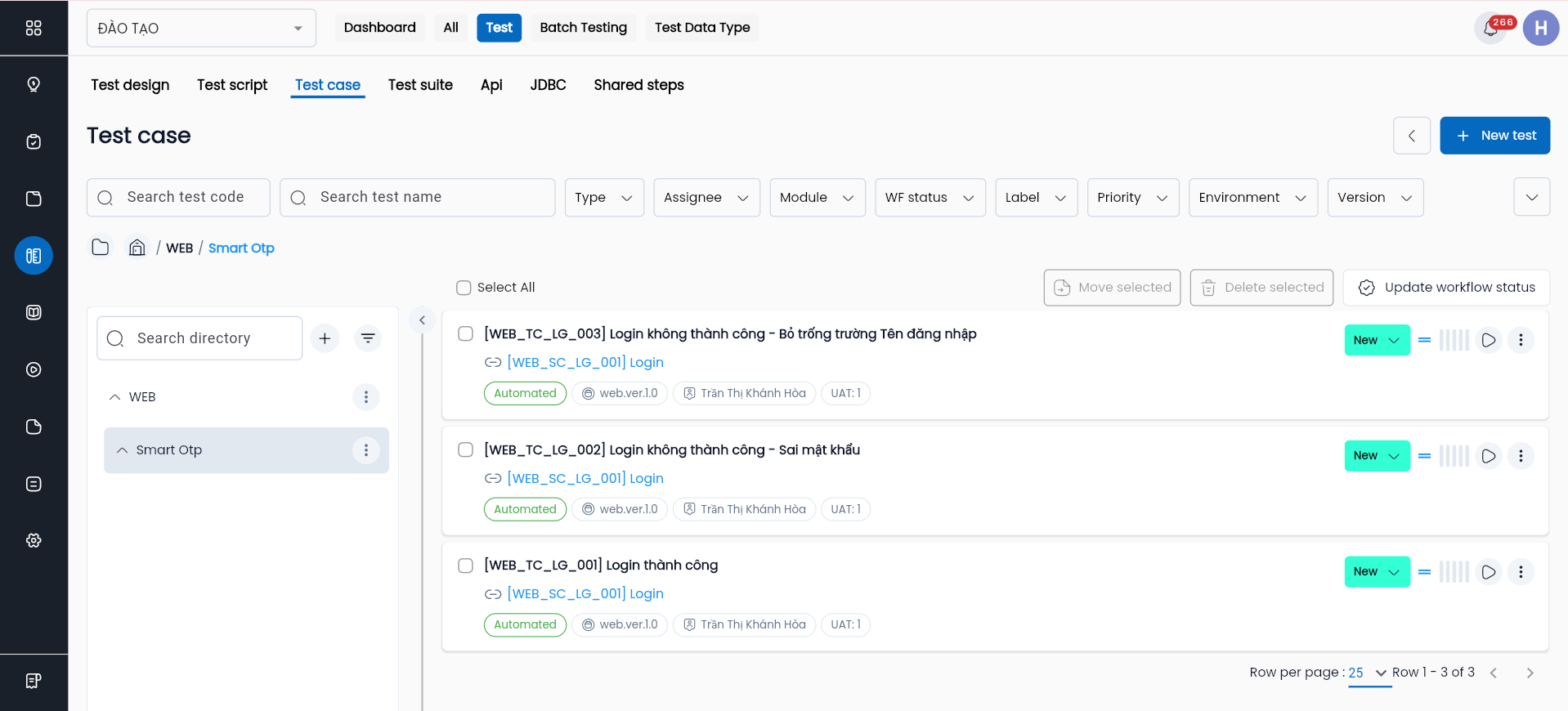Open the WEB_SC_LG_001 Login link of LG_002

tap(585, 478)
